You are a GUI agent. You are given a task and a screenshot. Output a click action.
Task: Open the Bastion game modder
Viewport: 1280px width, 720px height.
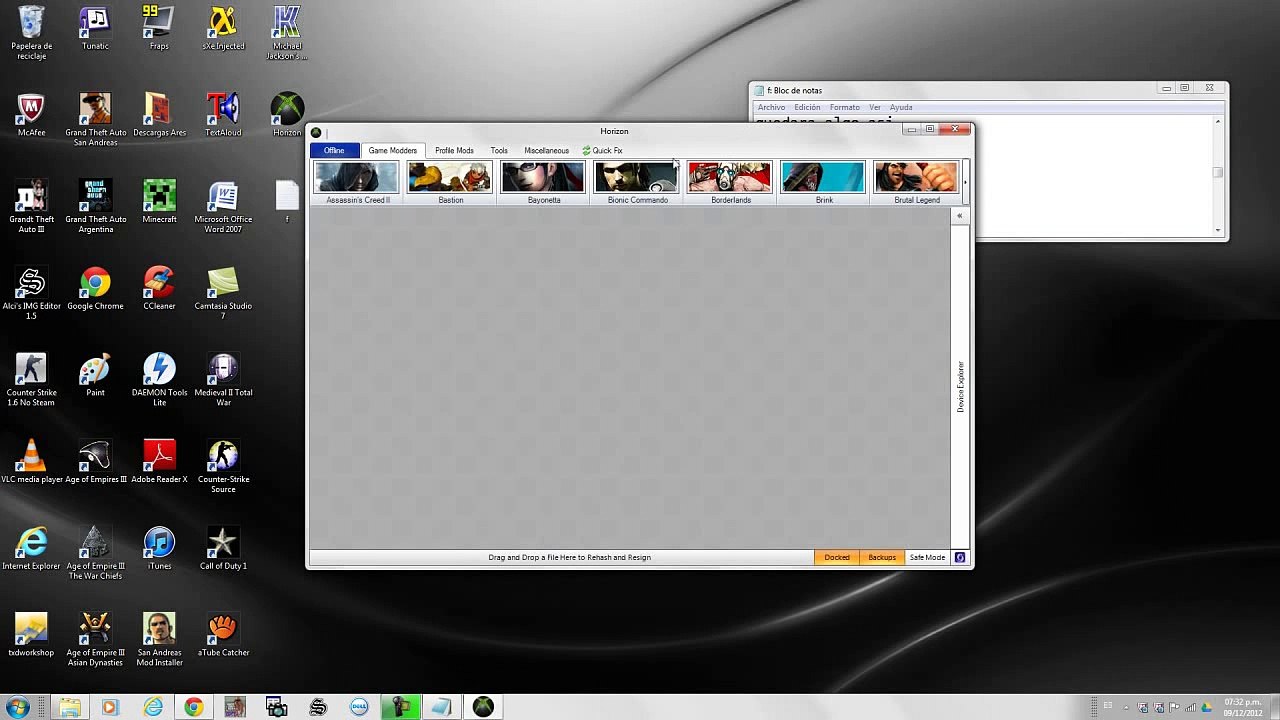coord(450,183)
